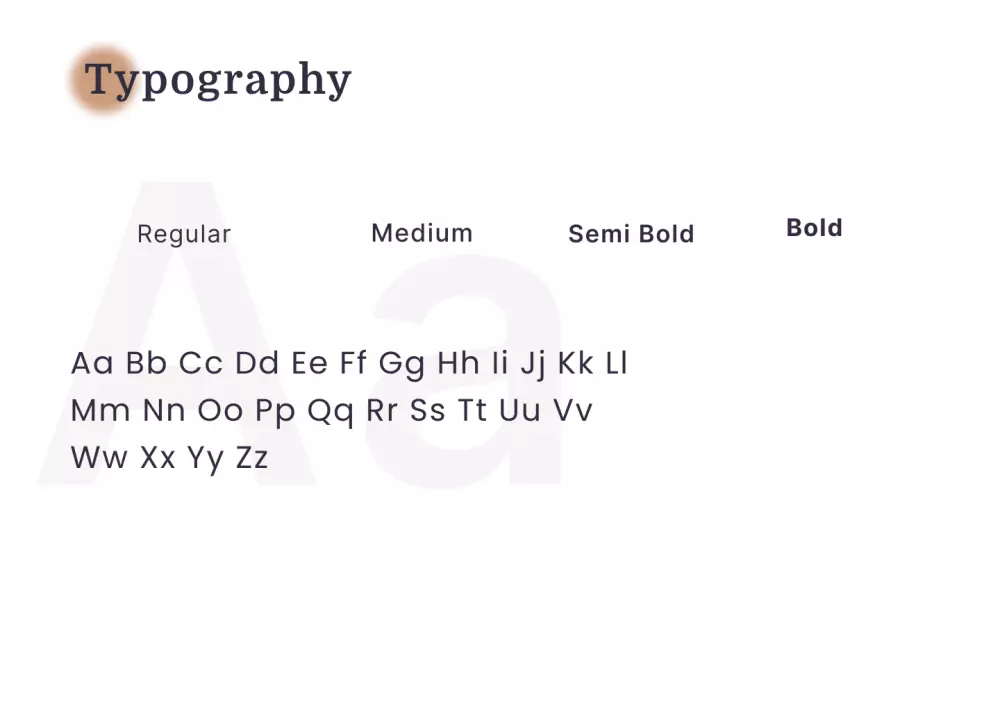Image resolution: width=1000 pixels, height=711 pixels.
Task: Pick the Bold weight label
Action: click(814, 228)
